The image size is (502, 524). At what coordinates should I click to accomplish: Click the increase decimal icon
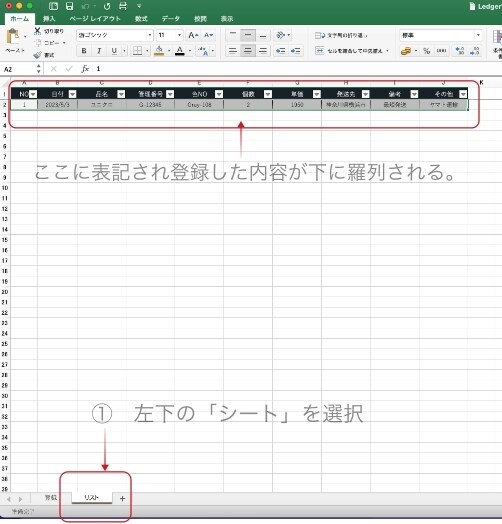[x=460, y=51]
